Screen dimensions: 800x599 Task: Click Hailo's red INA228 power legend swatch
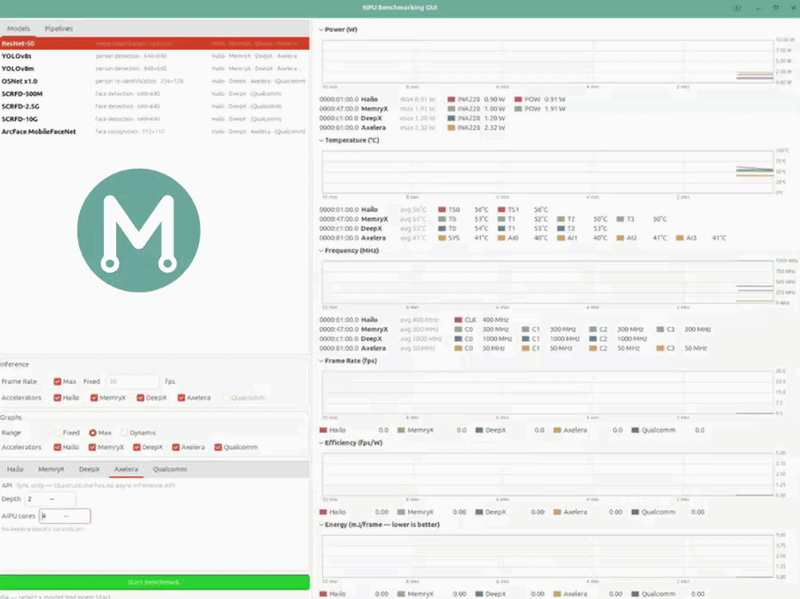451,99
